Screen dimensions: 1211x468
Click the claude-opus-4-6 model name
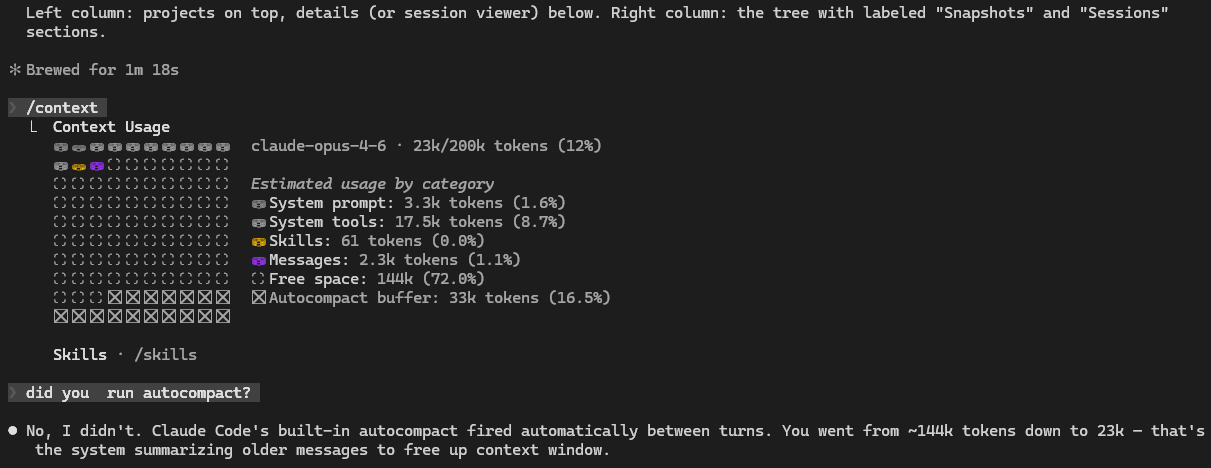[318, 146]
